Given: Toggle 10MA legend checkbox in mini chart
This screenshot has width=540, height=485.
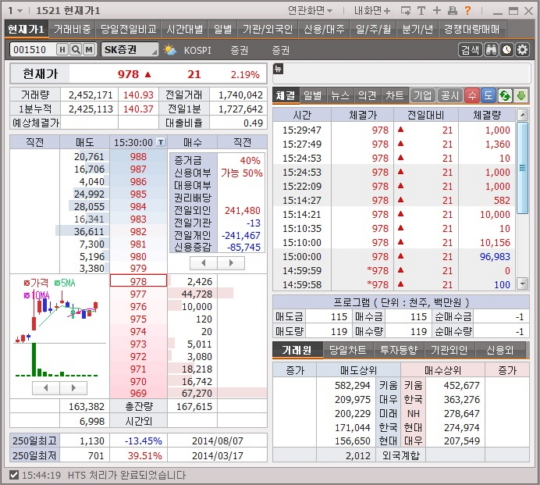Looking at the screenshot, I should click(x=27, y=296).
